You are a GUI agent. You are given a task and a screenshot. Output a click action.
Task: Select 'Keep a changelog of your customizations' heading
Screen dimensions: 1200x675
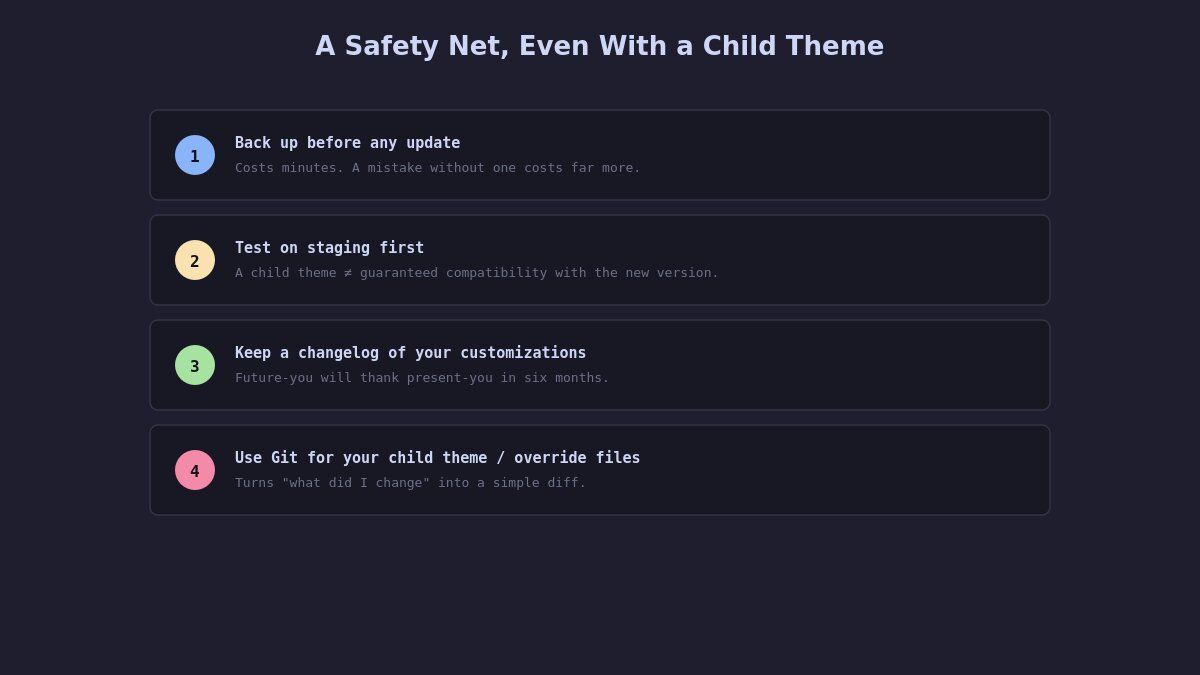pyautogui.click(x=410, y=353)
